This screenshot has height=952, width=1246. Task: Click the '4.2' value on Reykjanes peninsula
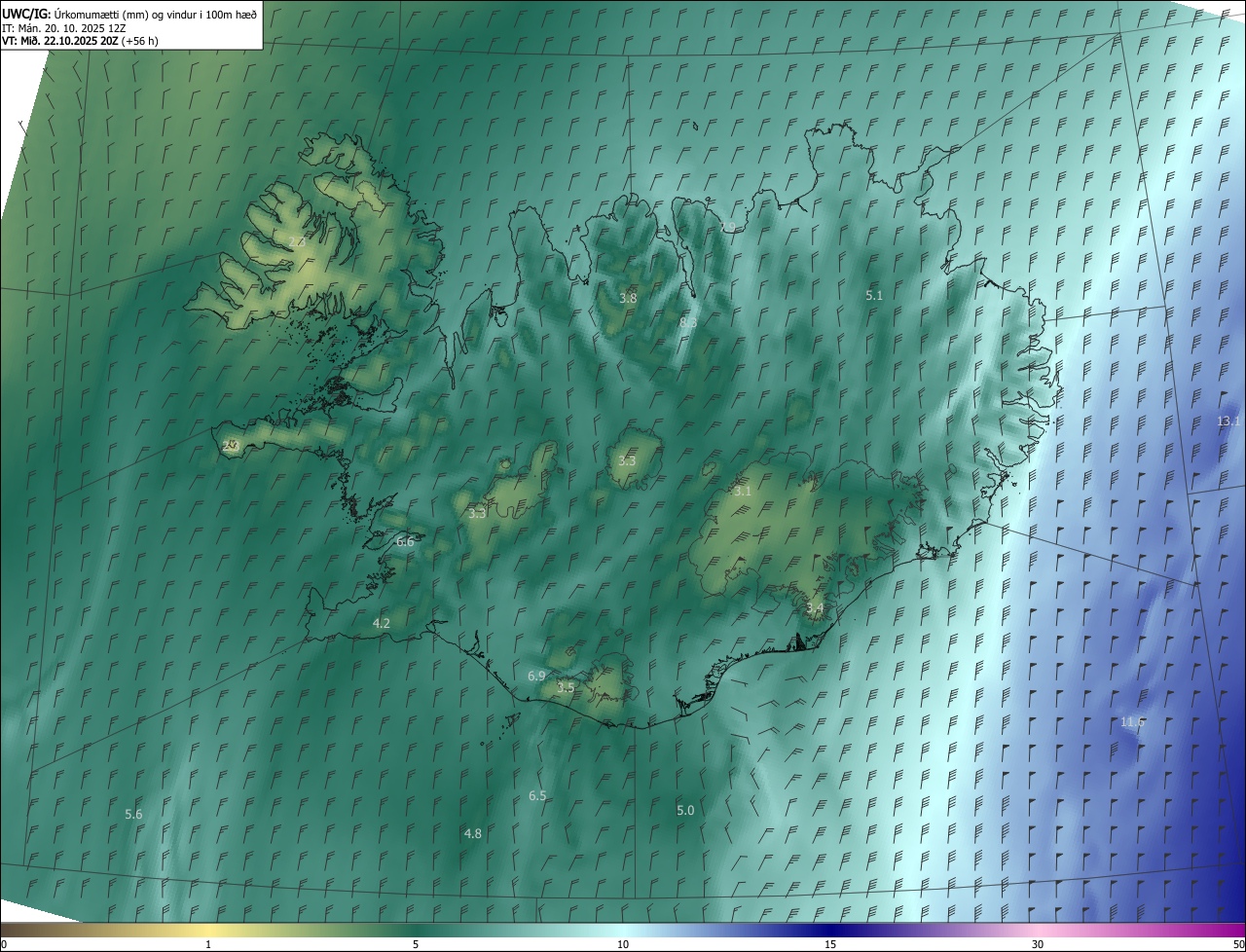click(382, 623)
